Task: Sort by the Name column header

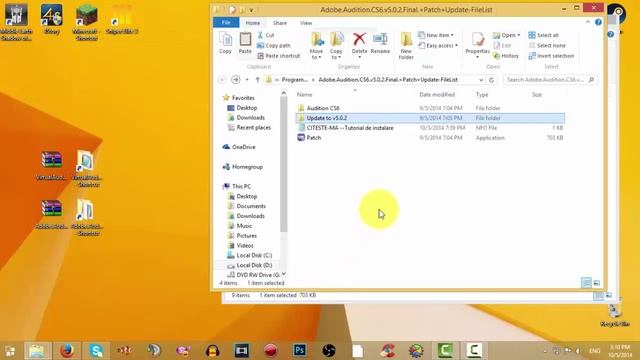Action: tap(304, 94)
